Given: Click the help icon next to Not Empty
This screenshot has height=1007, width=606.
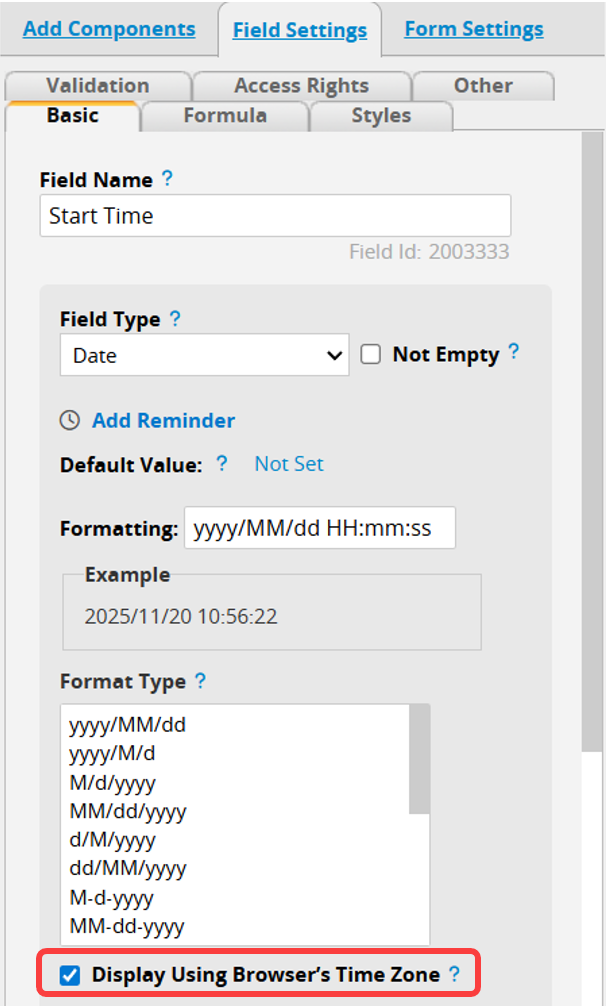Looking at the screenshot, I should click(x=514, y=352).
